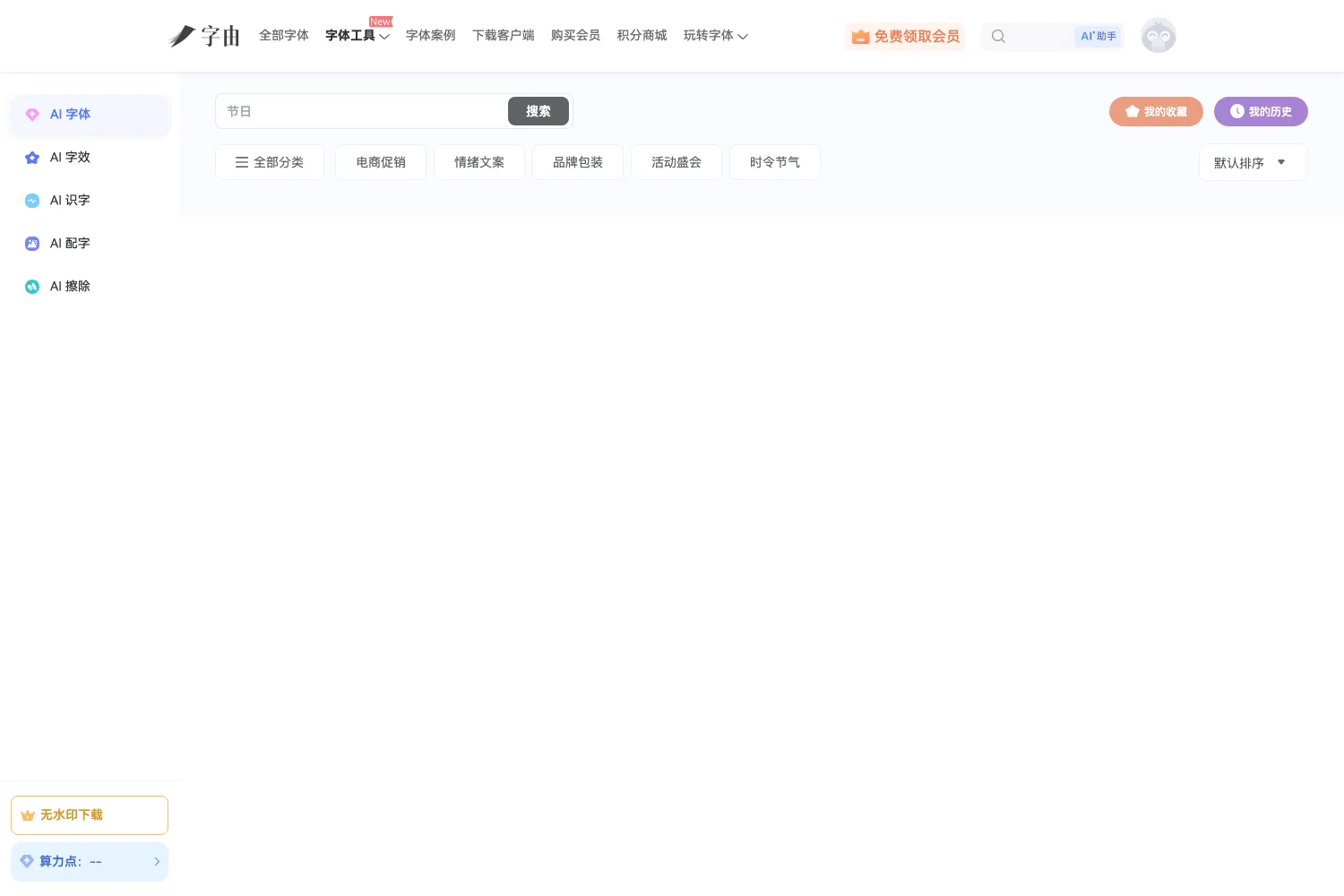
Task: Open 购买会员 page
Action: [x=576, y=36]
